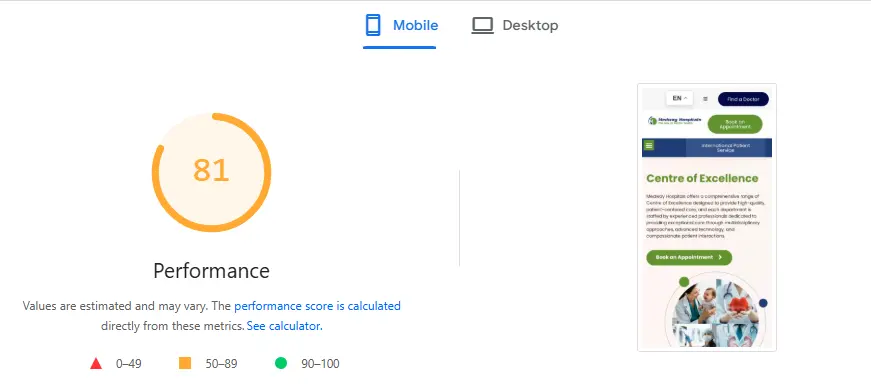This screenshot has height=384, width=871.
Task: Switch to the Mobile tab
Action: tap(400, 26)
